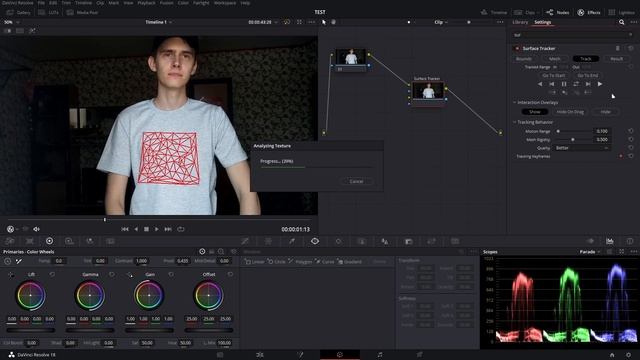Reset the Offset color wheel
640x360 pixels.
(x=231, y=274)
